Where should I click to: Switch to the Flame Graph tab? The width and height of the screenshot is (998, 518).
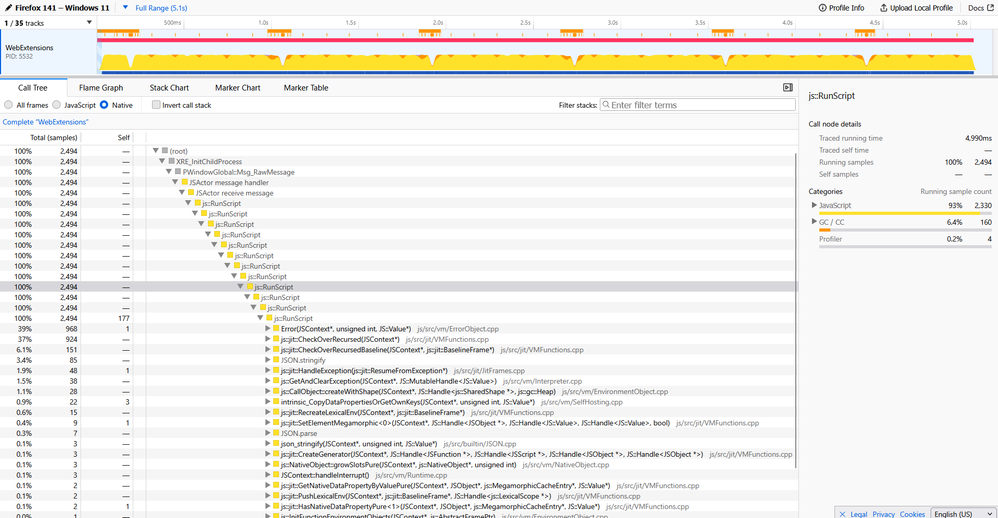pos(101,88)
